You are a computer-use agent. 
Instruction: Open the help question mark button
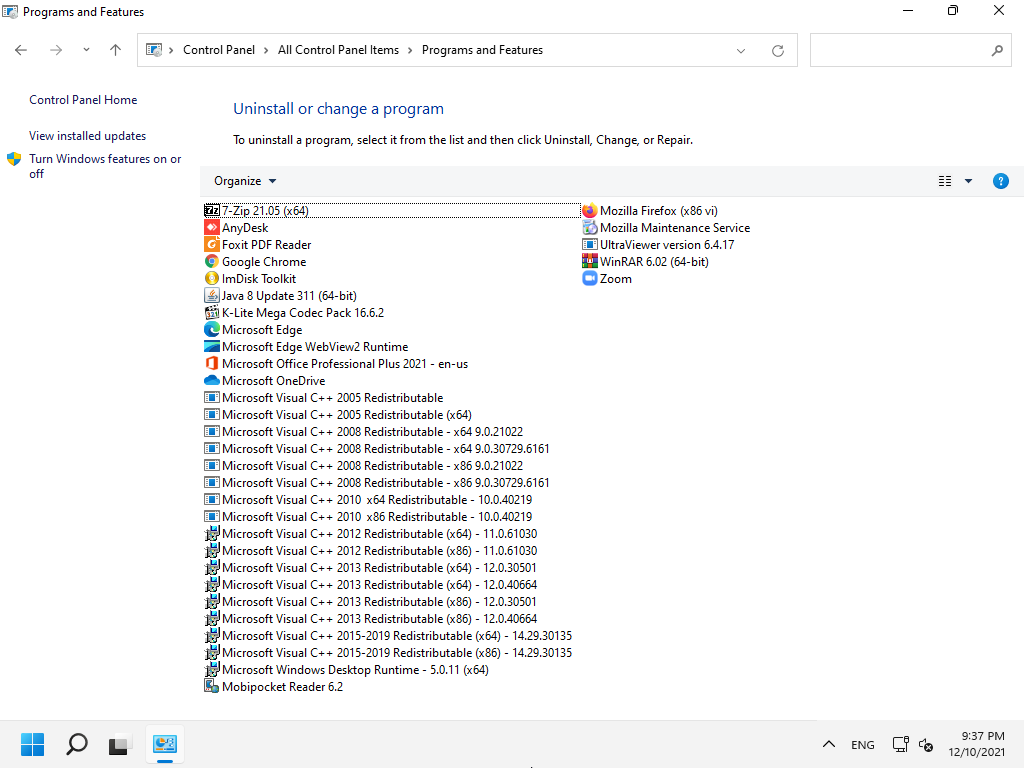click(1000, 181)
